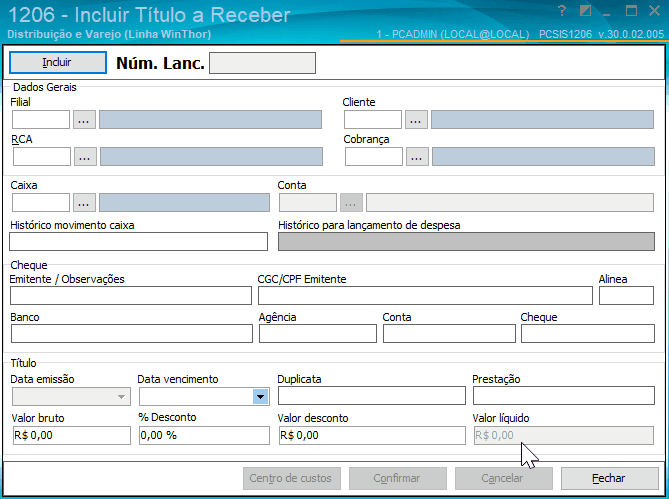The width and height of the screenshot is (669, 499).
Task: Click the Cliente description display box
Action: pos(542,119)
